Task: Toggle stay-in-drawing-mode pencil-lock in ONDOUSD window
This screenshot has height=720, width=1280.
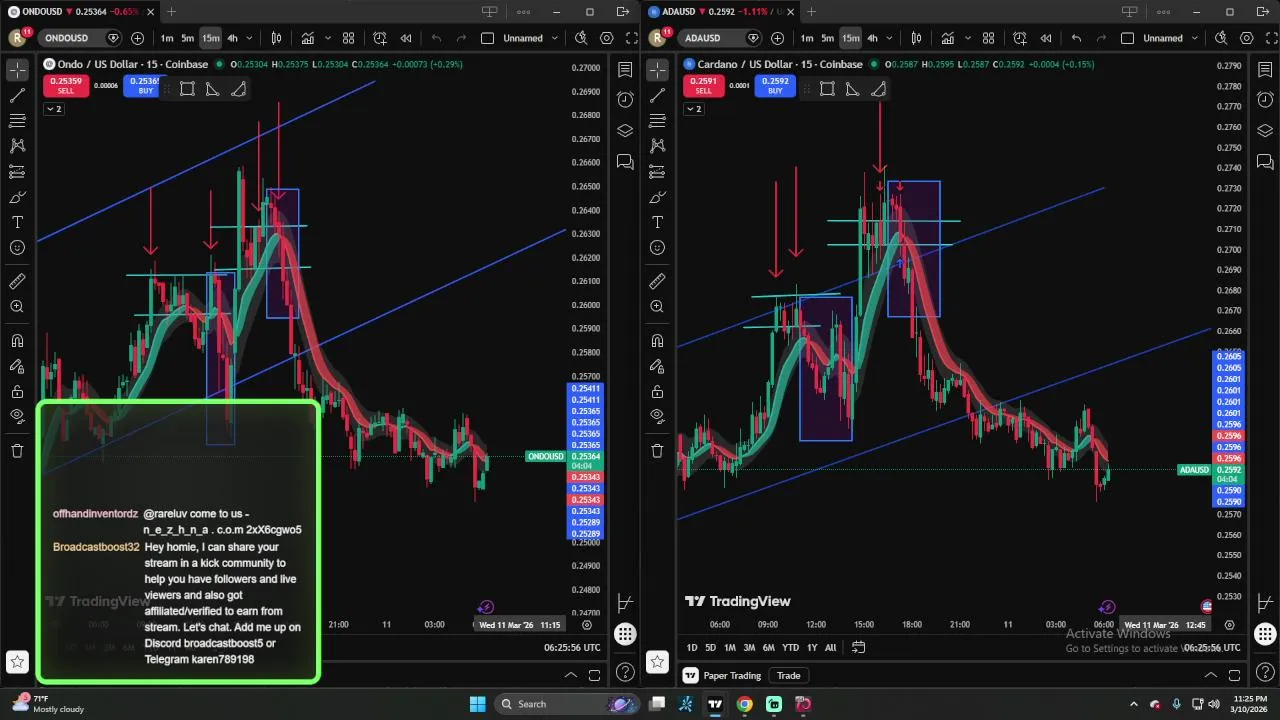Action: coord(17,366)
